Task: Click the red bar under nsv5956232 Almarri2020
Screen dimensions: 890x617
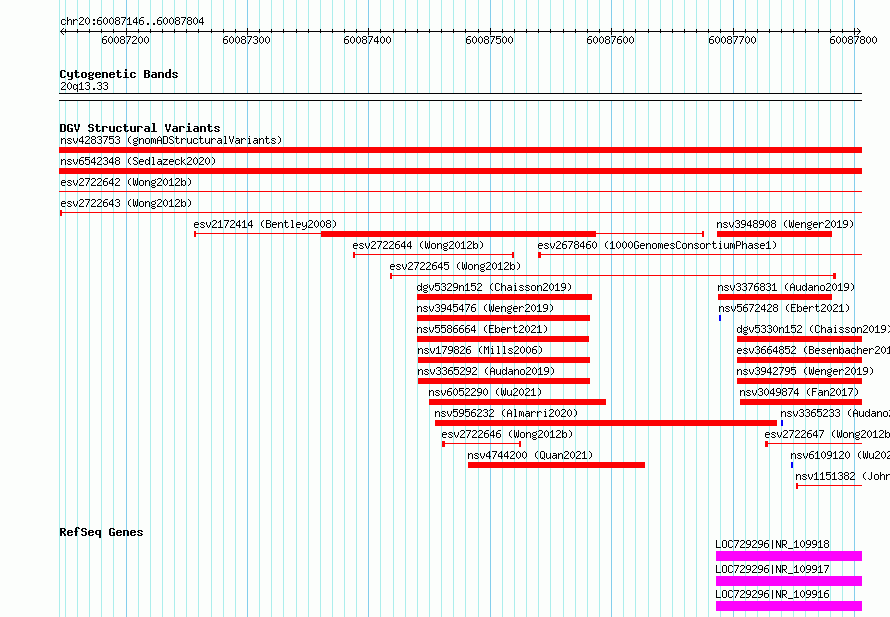Action: point(606,423)
